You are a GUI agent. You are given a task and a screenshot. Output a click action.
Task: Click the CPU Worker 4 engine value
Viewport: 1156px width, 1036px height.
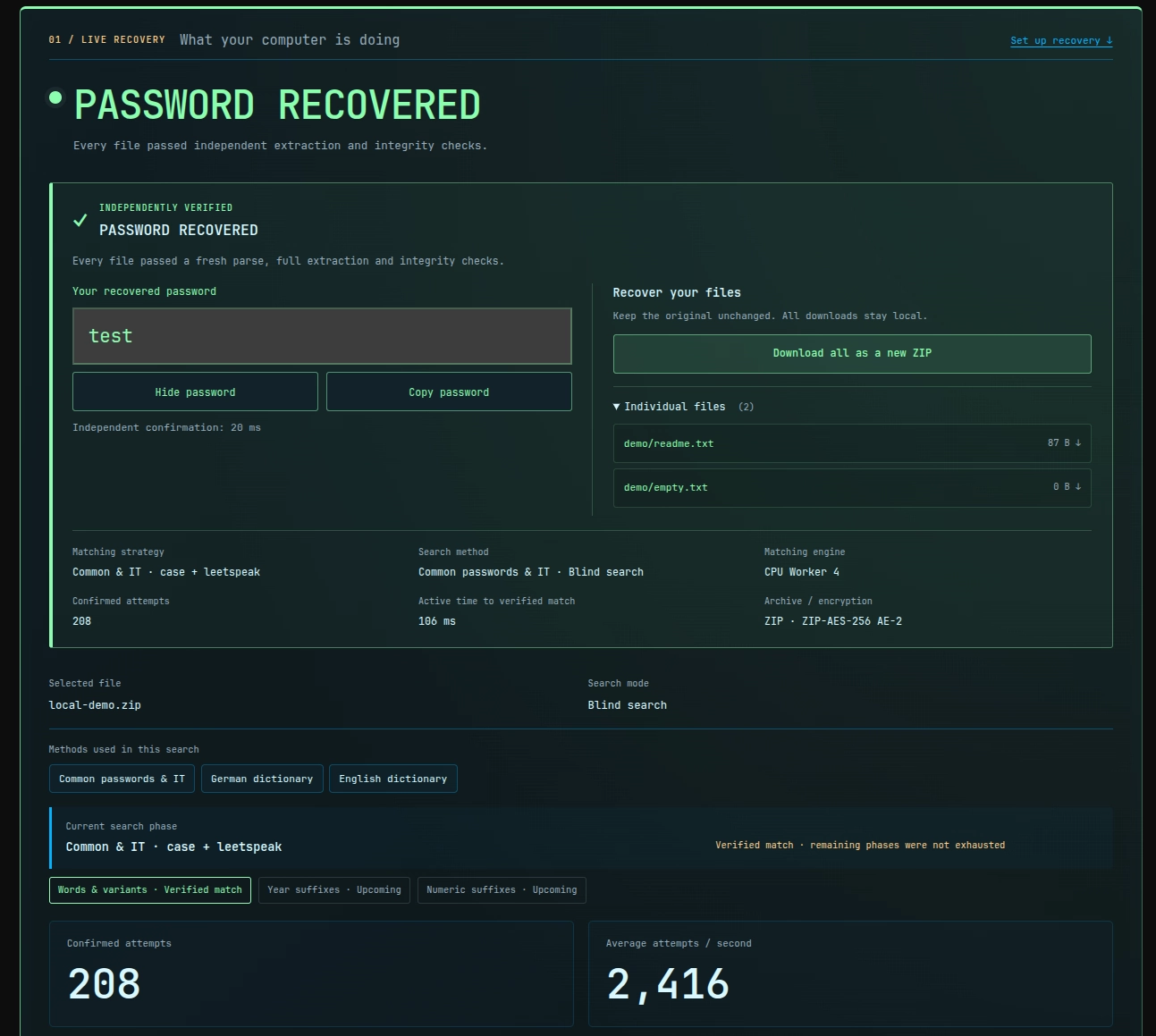tap(802, 572)
